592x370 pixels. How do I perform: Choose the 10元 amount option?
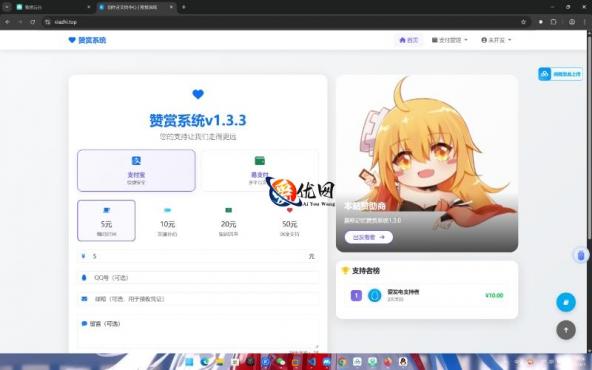(167, 220)
